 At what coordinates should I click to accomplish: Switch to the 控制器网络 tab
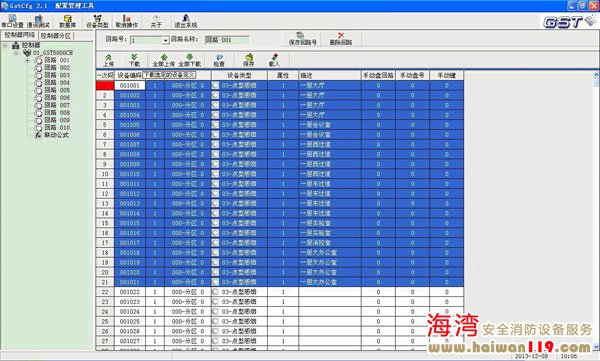click(x=20, y=35)
